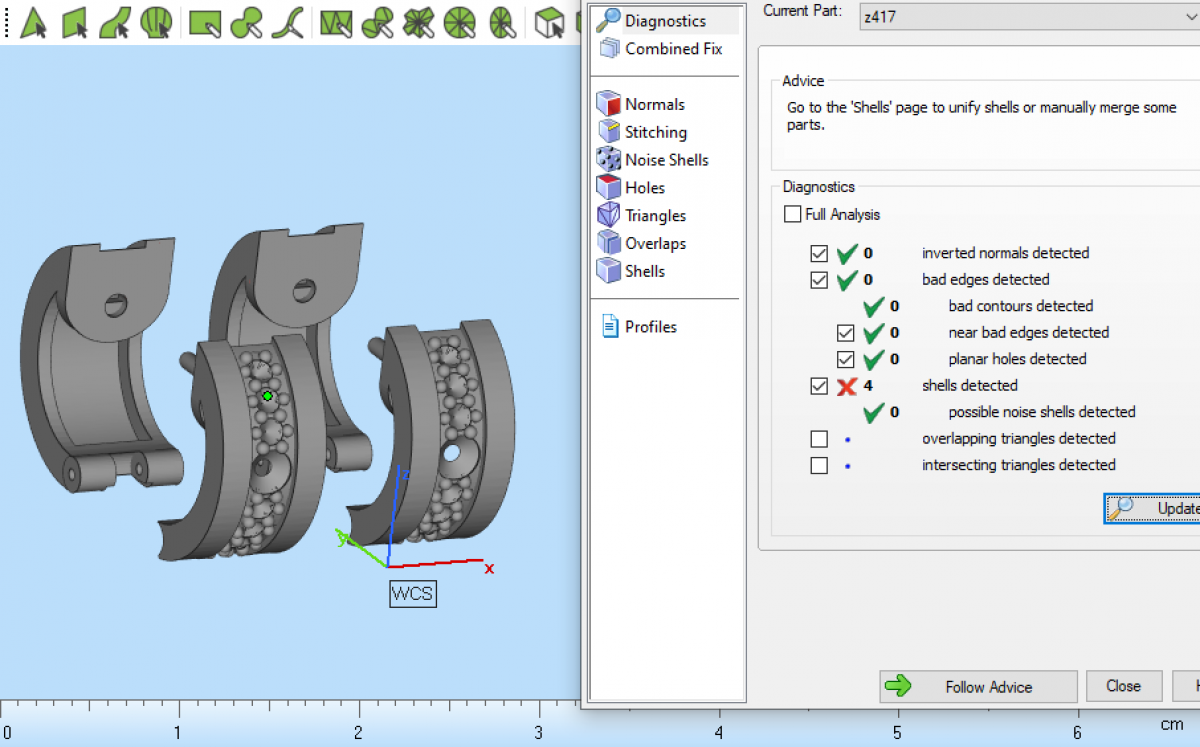Image resolution: width=1200 pixels, height=747 pixels.
Task: Open the Normals fix page
Action: 654,104
